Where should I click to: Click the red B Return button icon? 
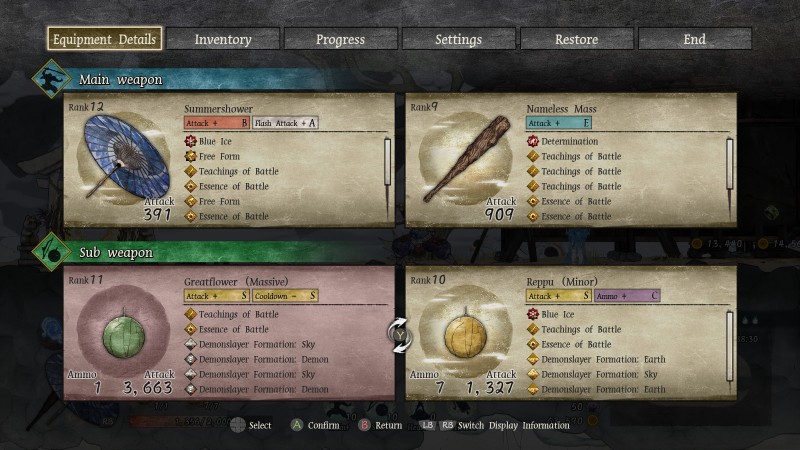pos(364,424)
